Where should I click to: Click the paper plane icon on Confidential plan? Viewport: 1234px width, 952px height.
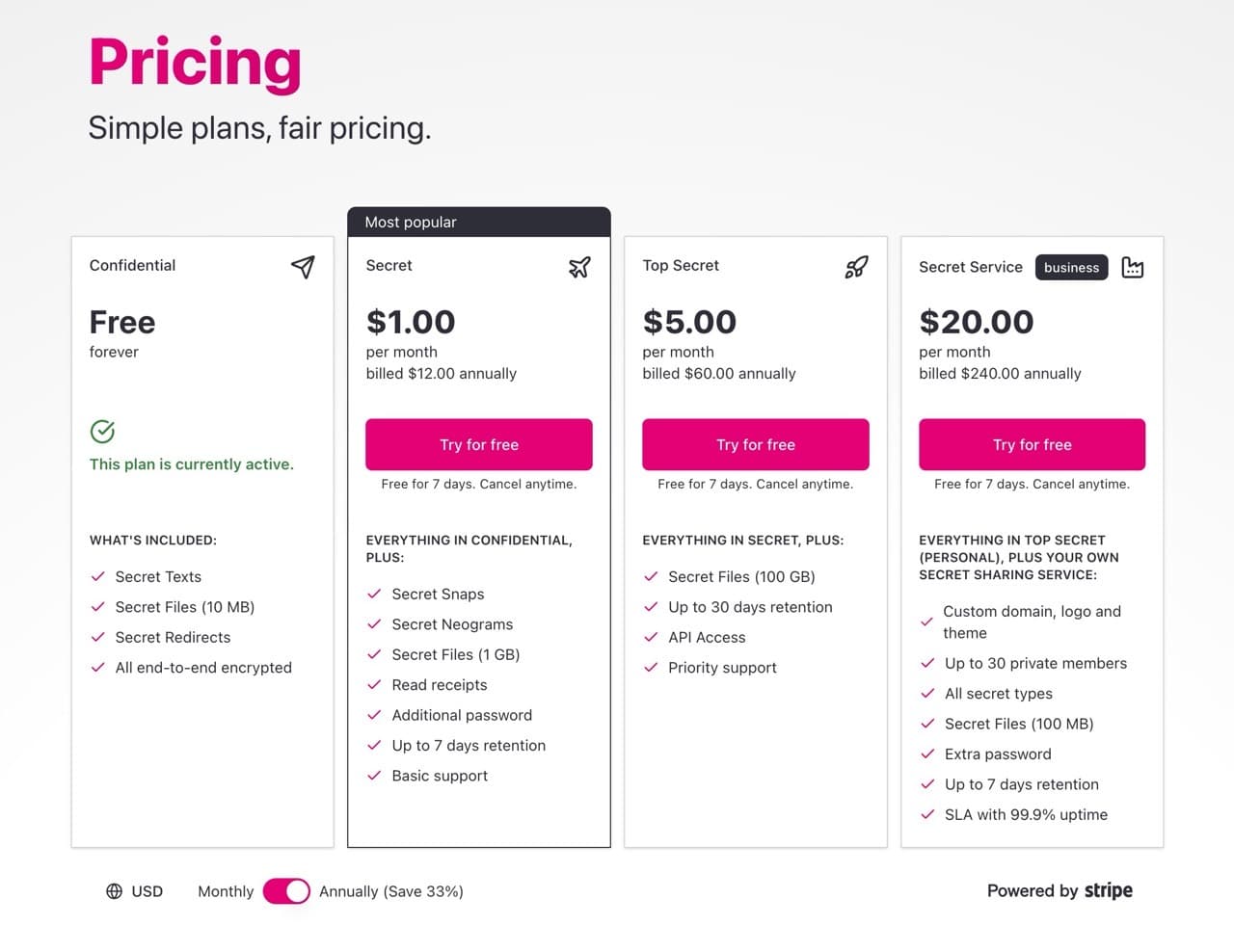pos(303,267)
